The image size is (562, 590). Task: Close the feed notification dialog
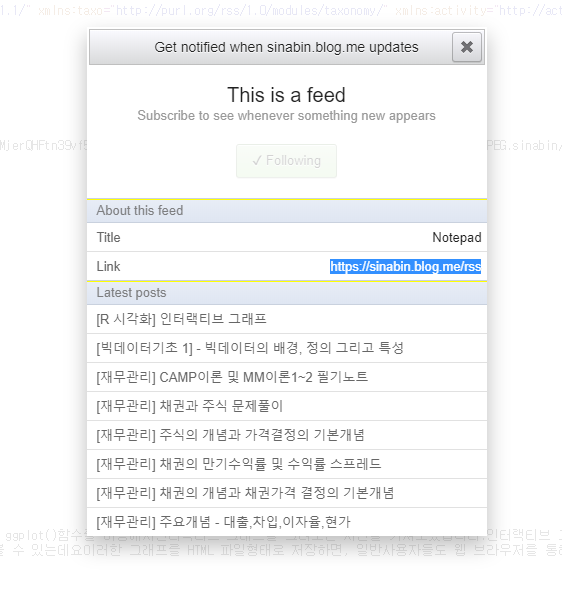click(x=466, y=47)
